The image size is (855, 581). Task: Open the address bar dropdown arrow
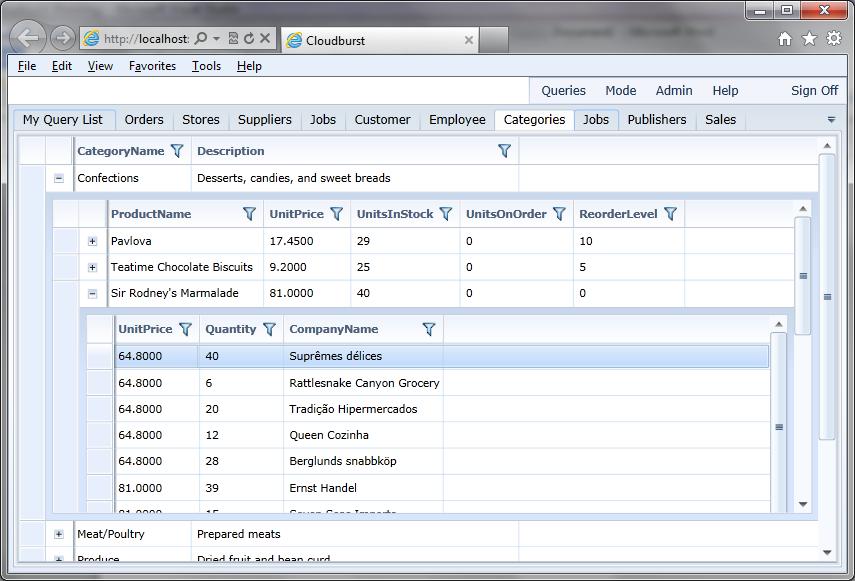click(216, 39)
